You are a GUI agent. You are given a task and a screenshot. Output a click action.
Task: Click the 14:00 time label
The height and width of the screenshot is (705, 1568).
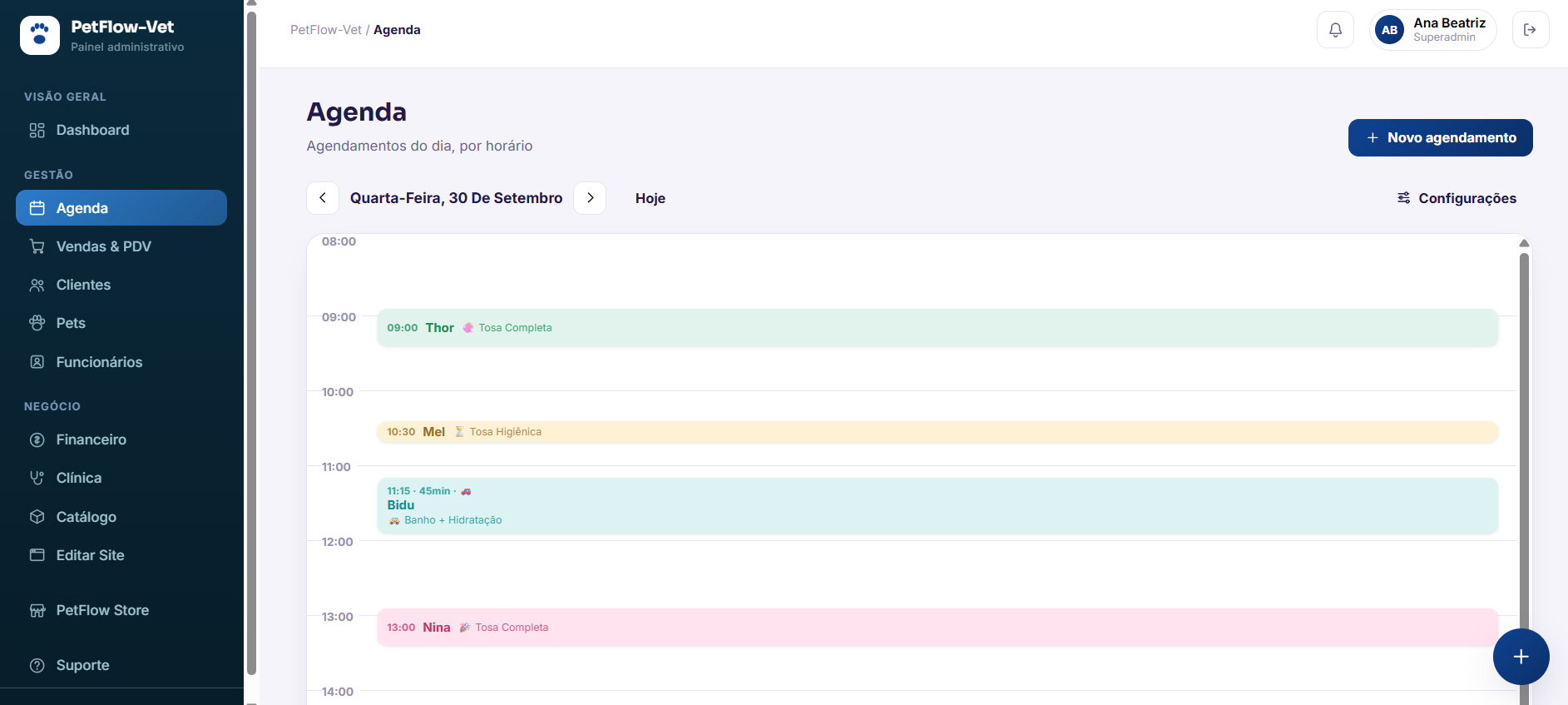point(338,692)
